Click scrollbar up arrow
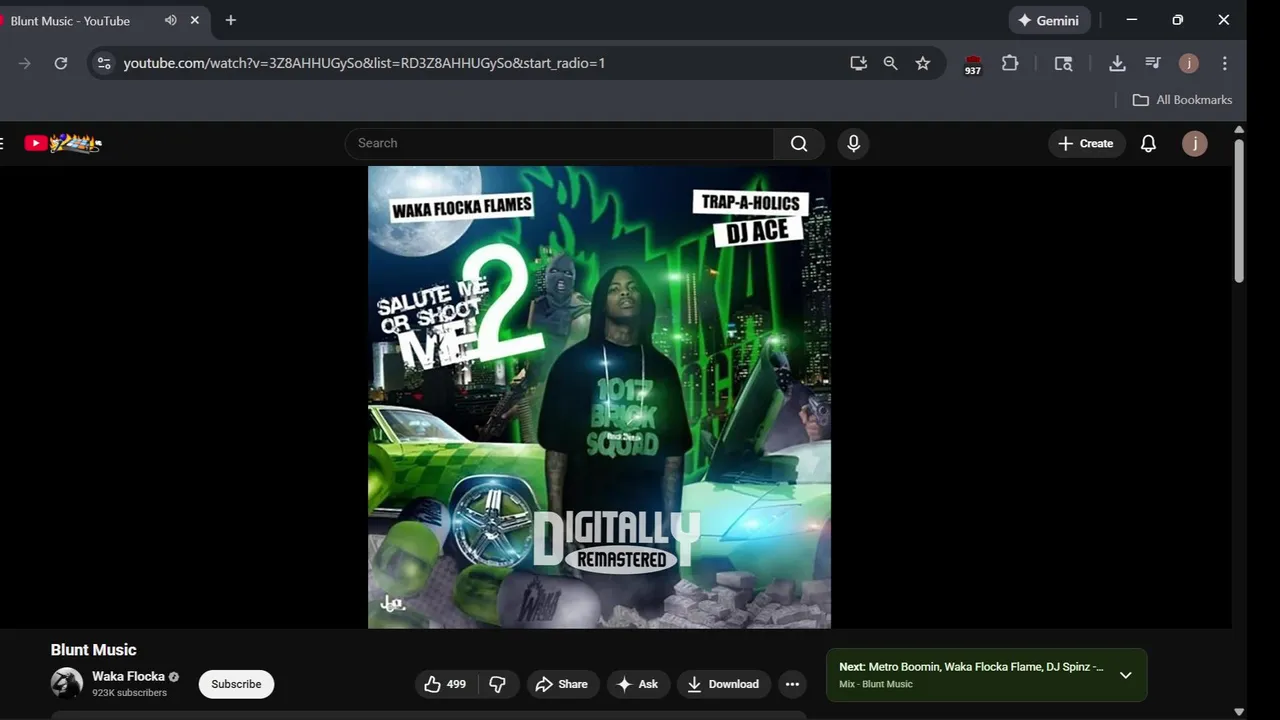 1239,130
